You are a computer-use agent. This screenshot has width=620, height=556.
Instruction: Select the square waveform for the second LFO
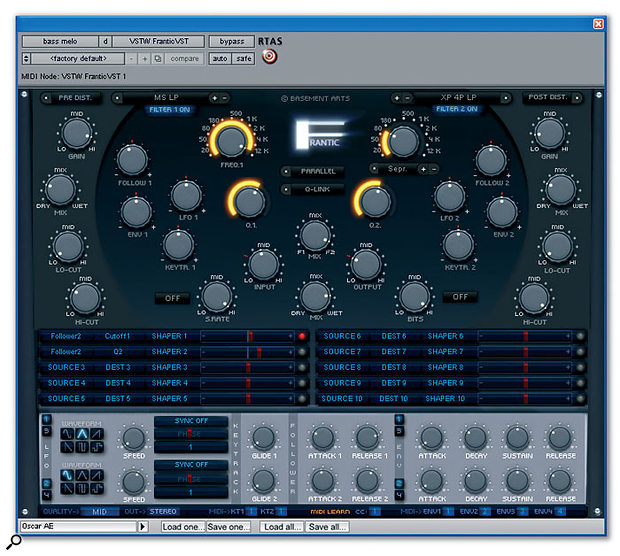[x=82, y=489]
